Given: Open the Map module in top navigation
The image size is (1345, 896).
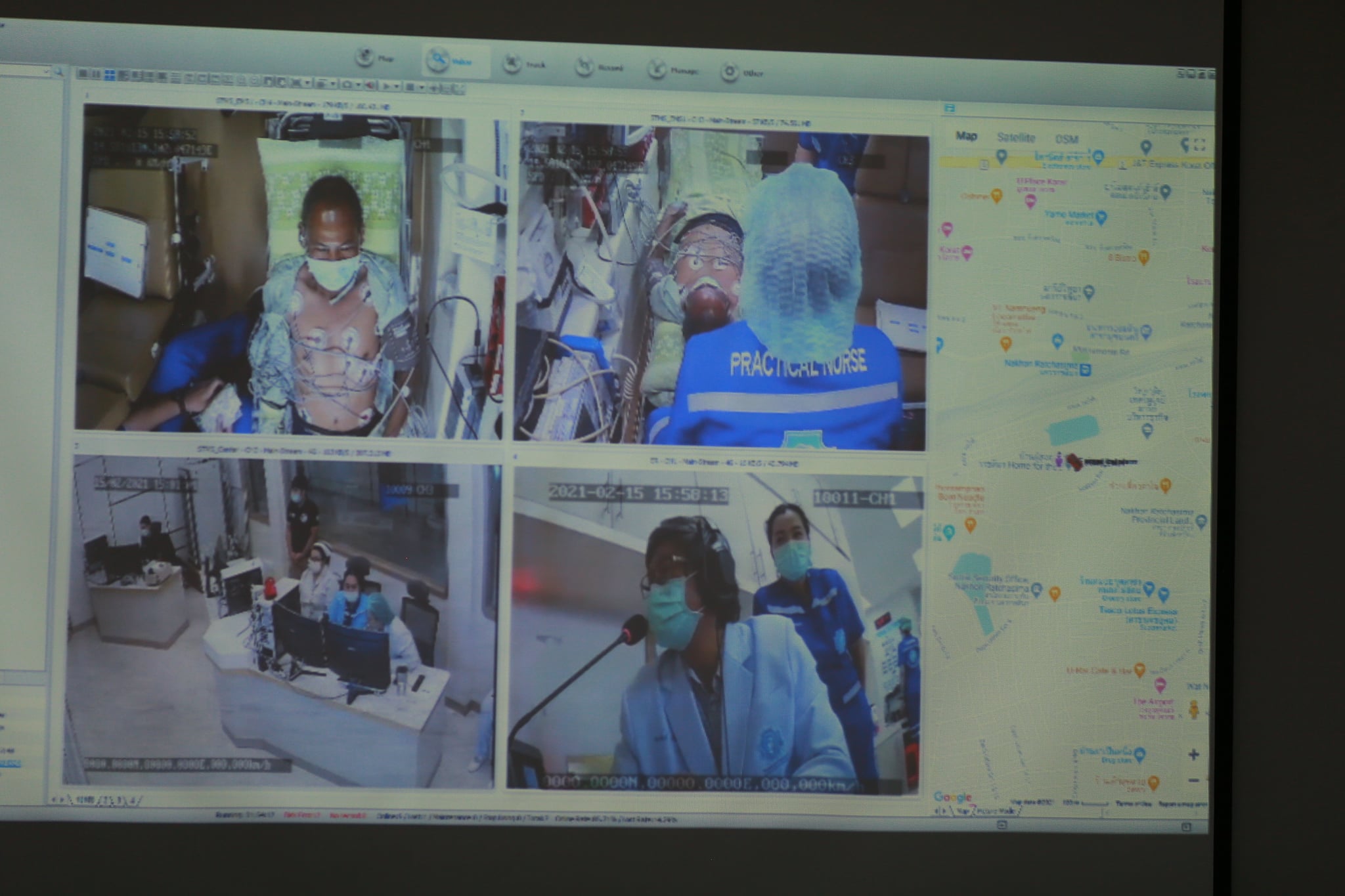Looking at the screenshot, I should 375,58.
